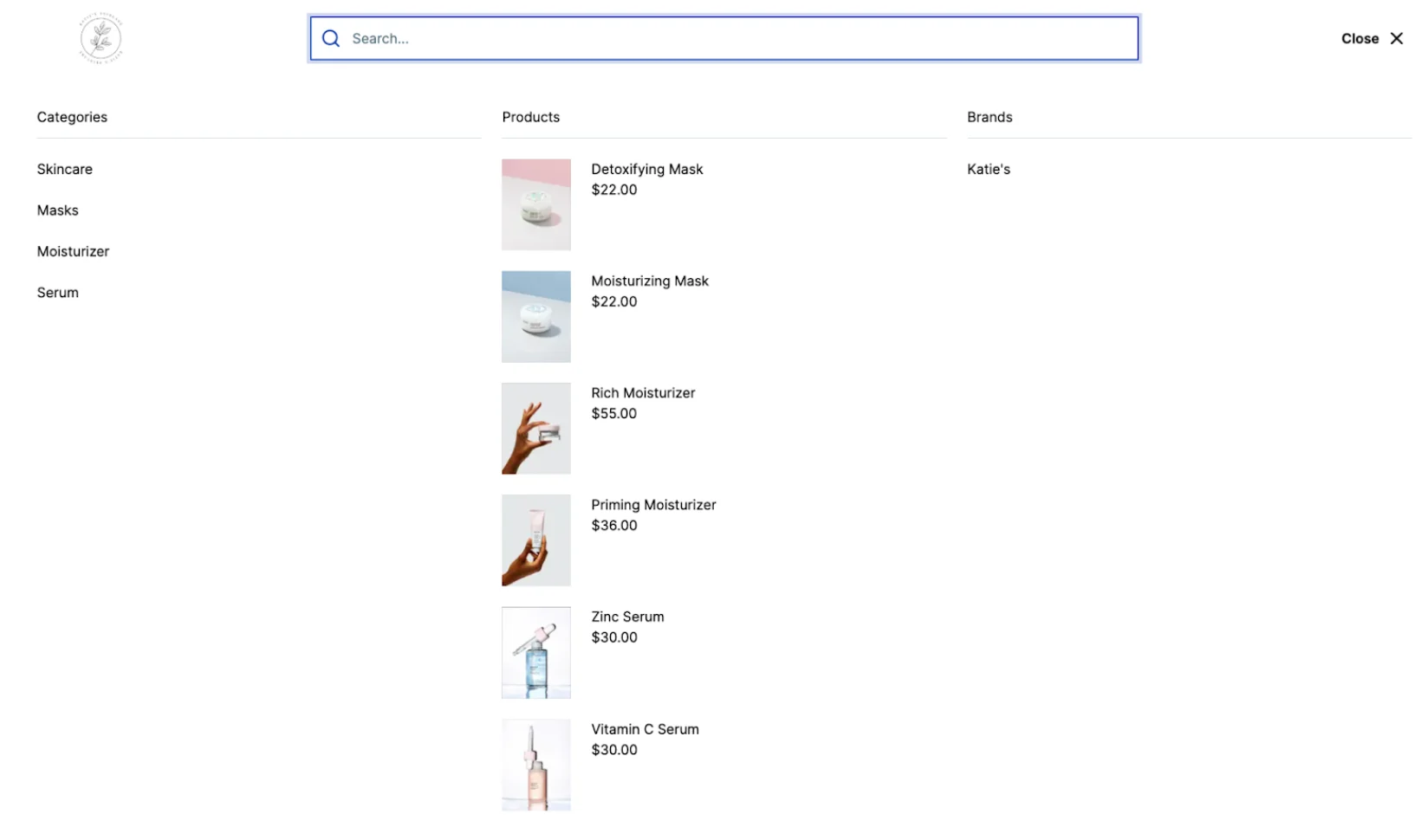Open the Detoxifying Mask product thumbnail

[536, 204]
